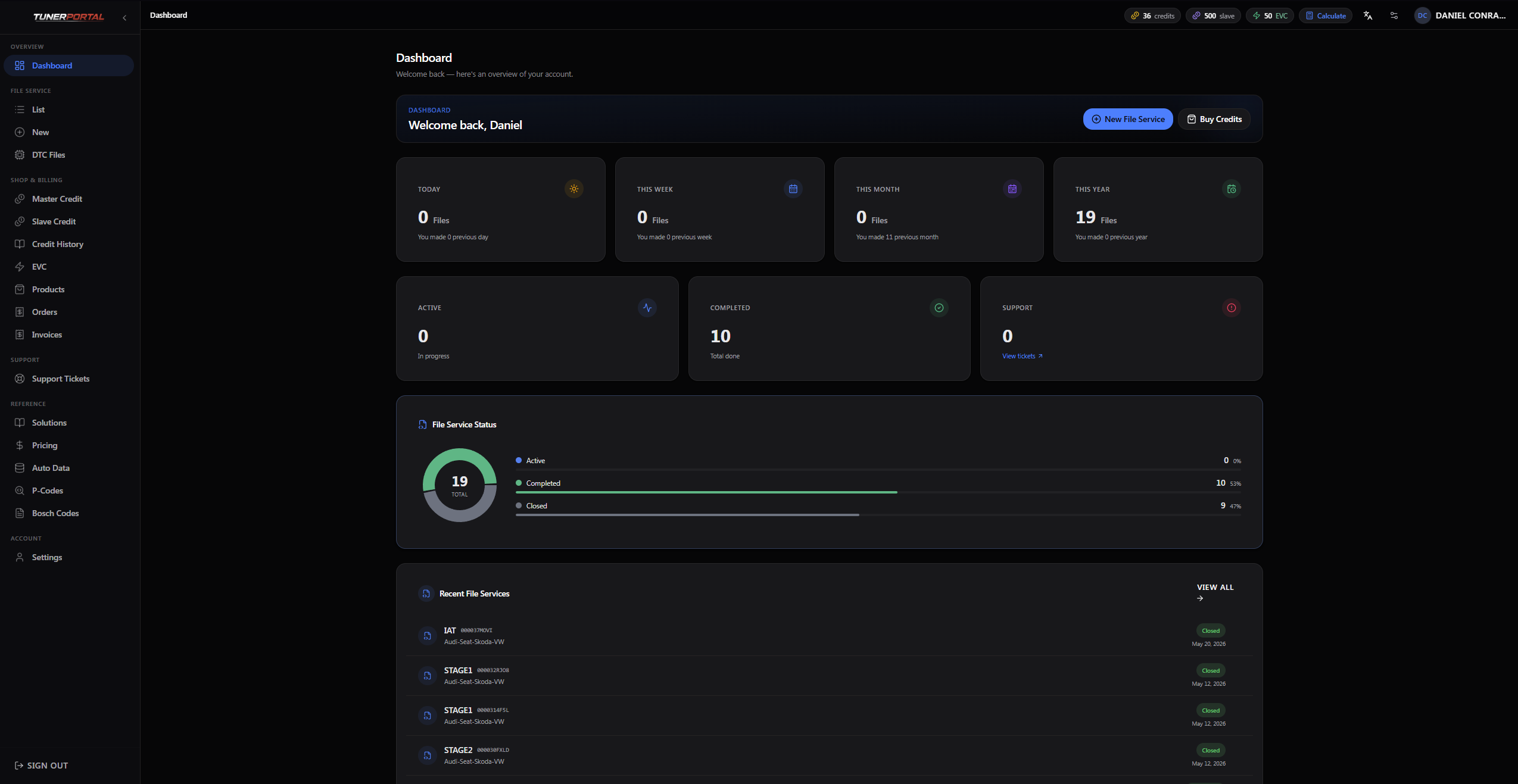This screenshot has width=1518, height=784.
Task: Click VIEW ALL recent file services
Action: 1215,592
